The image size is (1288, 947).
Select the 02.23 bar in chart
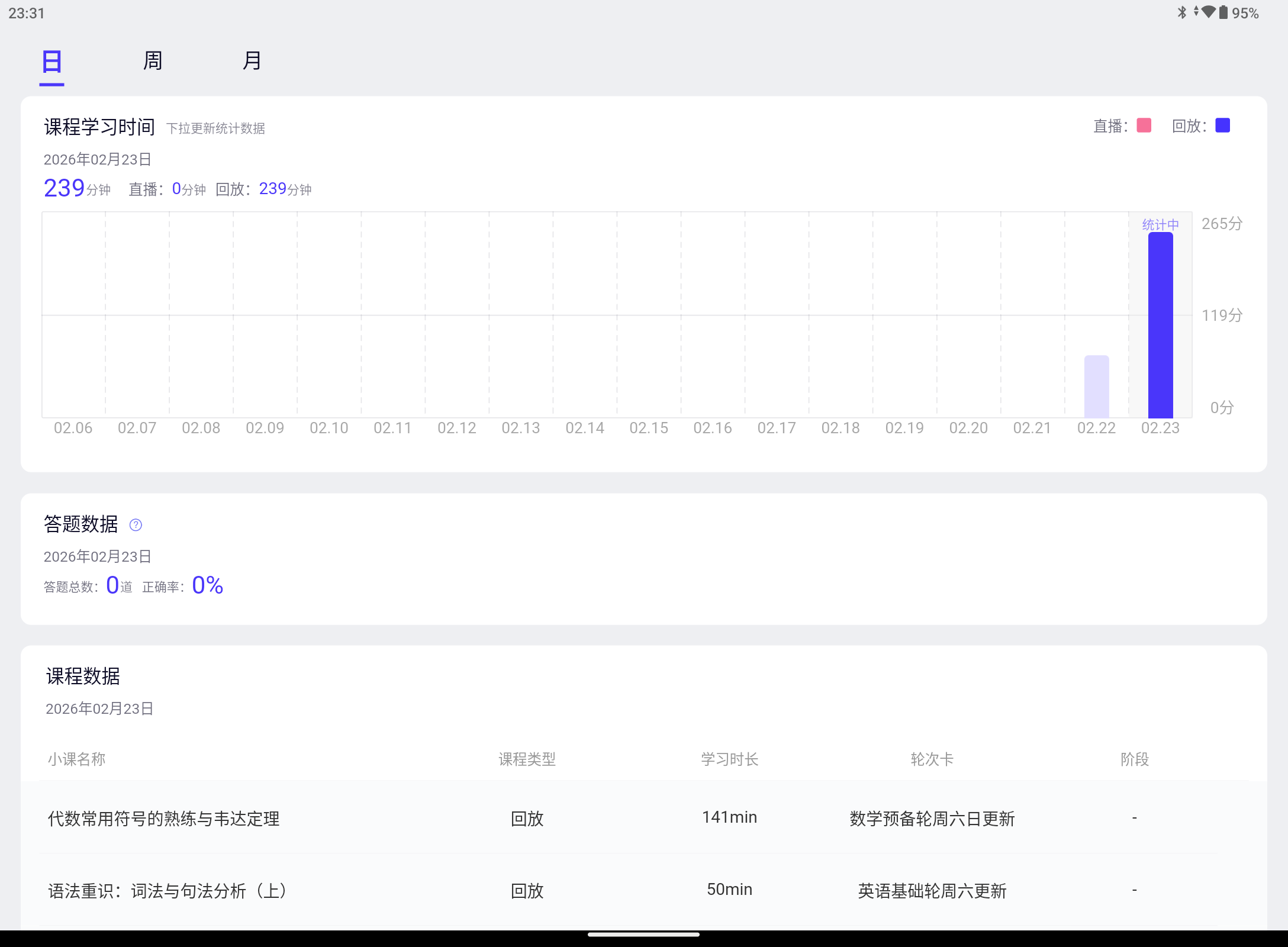pyautogui.click(x=1160, y=326)
